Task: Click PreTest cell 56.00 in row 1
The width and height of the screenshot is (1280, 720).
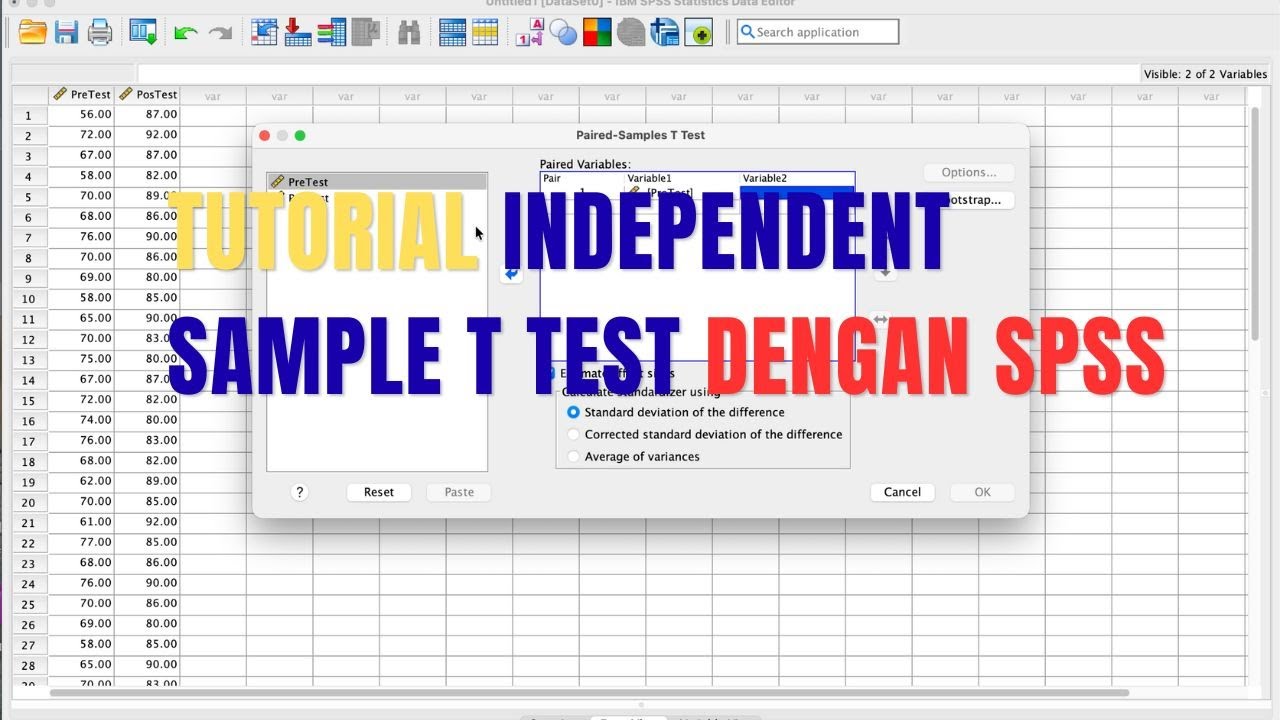Action: tap(81, 114)
